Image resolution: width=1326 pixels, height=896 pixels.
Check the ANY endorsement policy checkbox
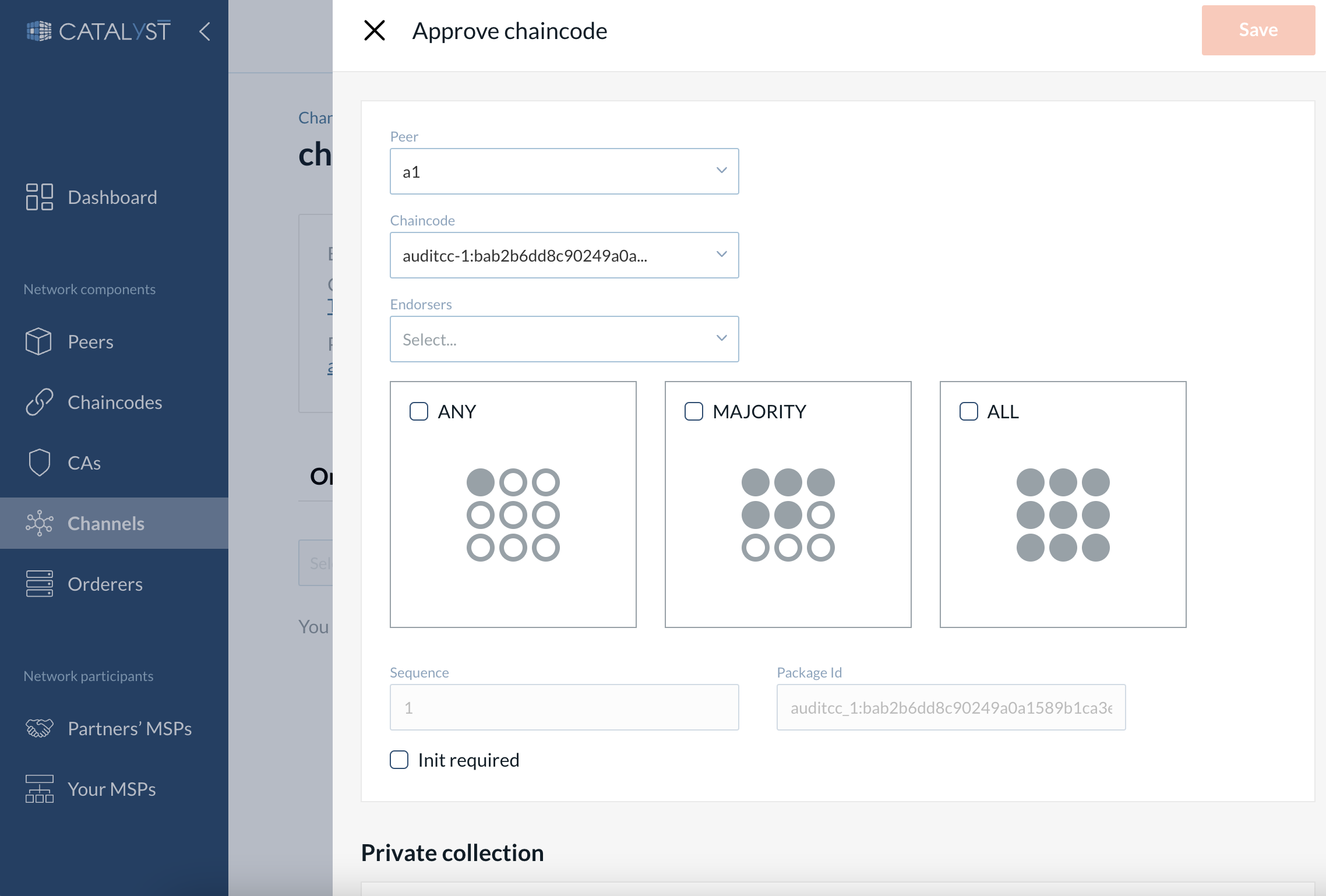419,411
